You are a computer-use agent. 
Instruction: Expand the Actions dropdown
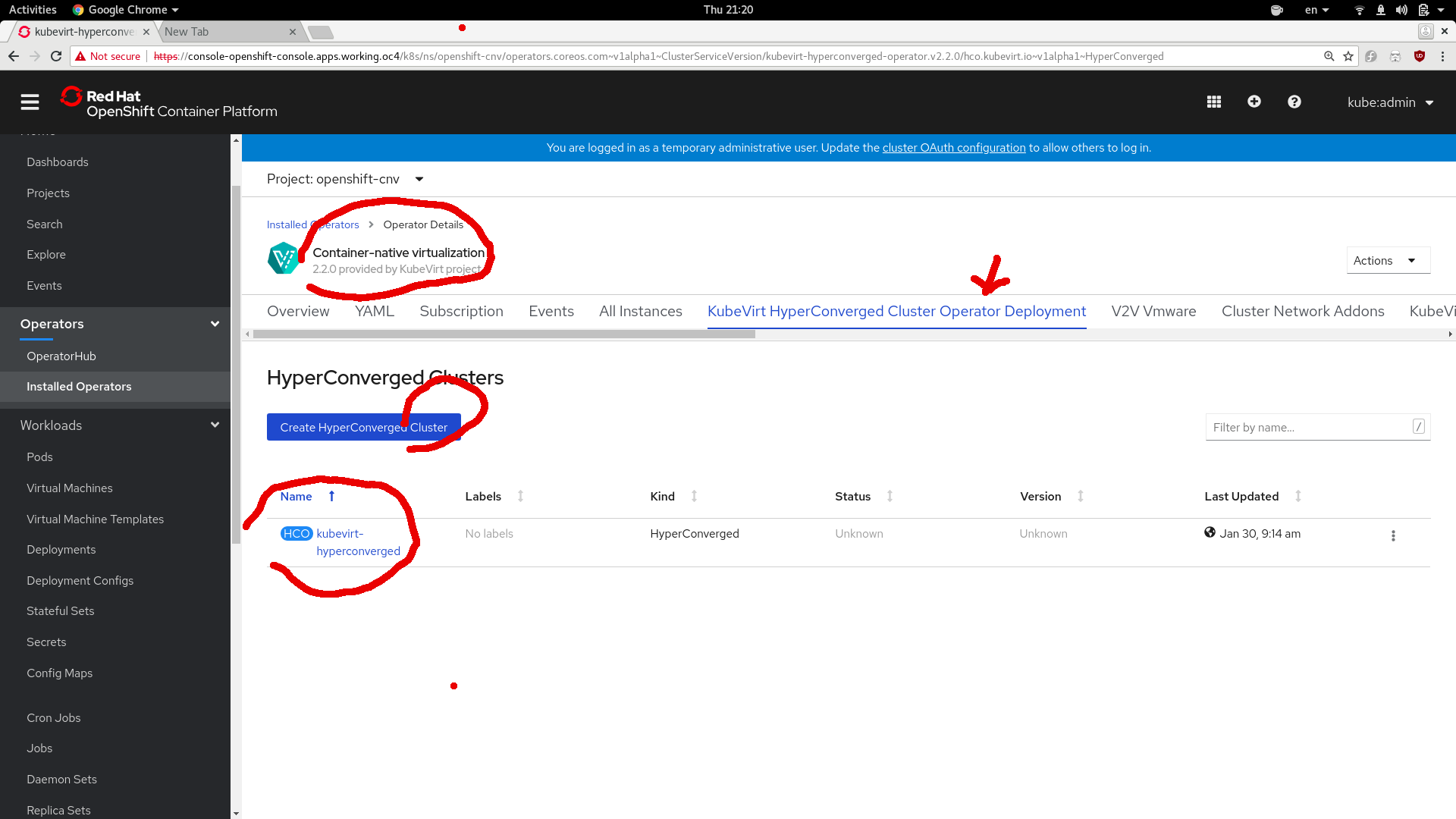point(1387,260)
